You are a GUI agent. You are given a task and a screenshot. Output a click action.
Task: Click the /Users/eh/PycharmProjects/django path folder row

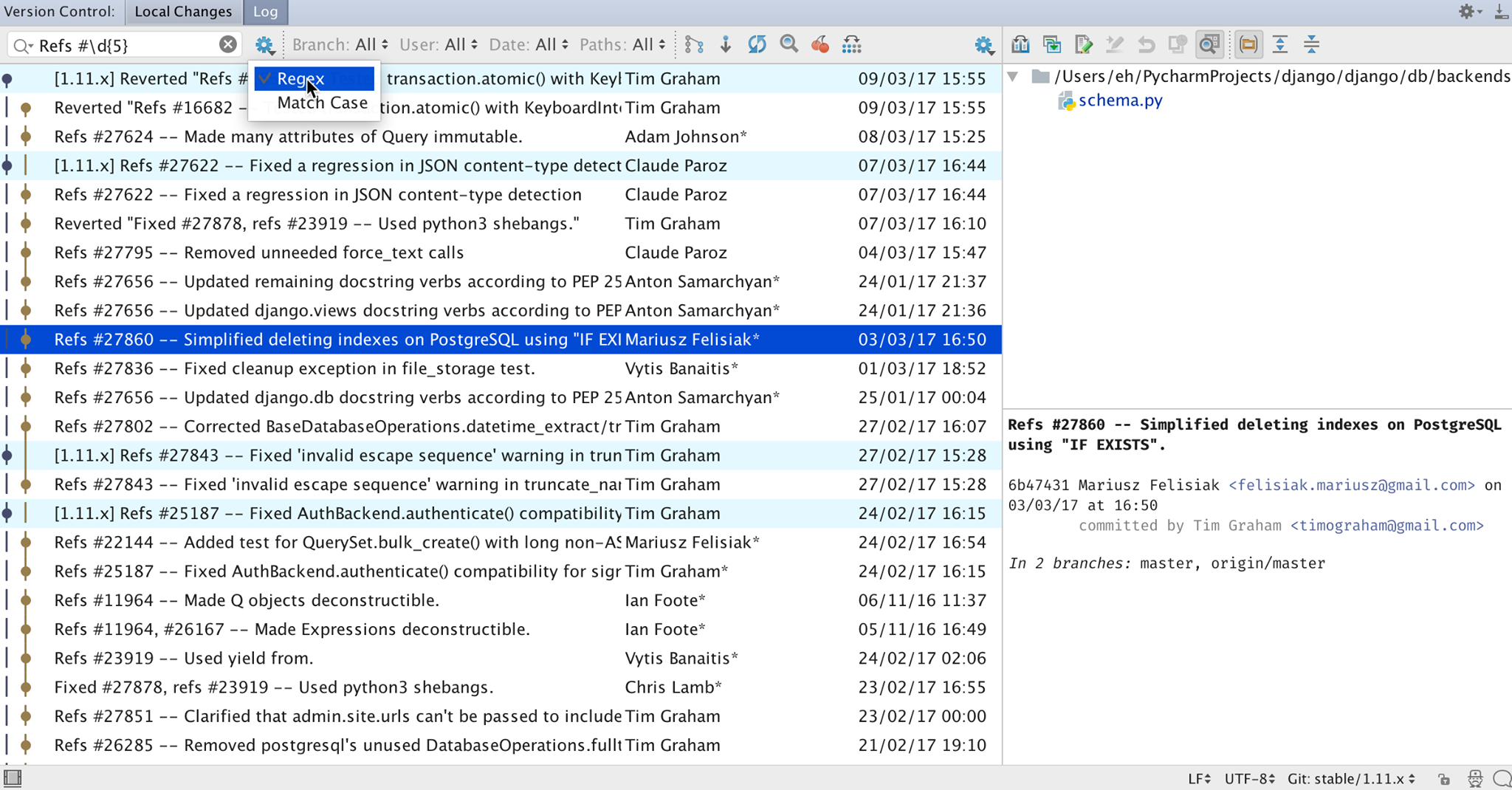coord(1258,76)
